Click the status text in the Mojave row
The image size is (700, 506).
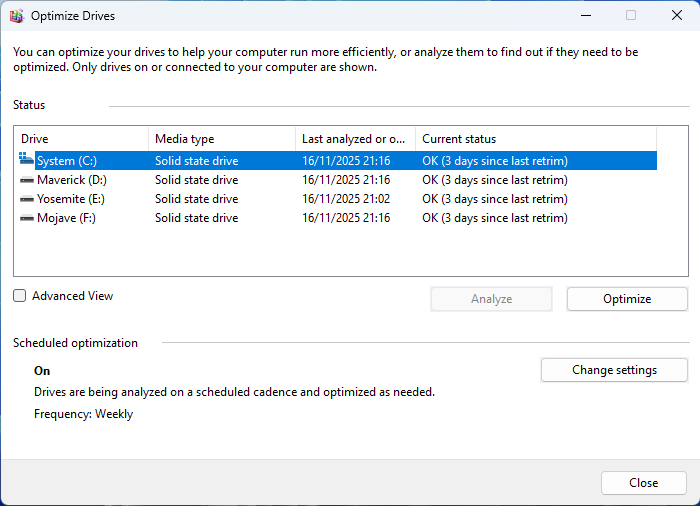click(x=495, y=218)
